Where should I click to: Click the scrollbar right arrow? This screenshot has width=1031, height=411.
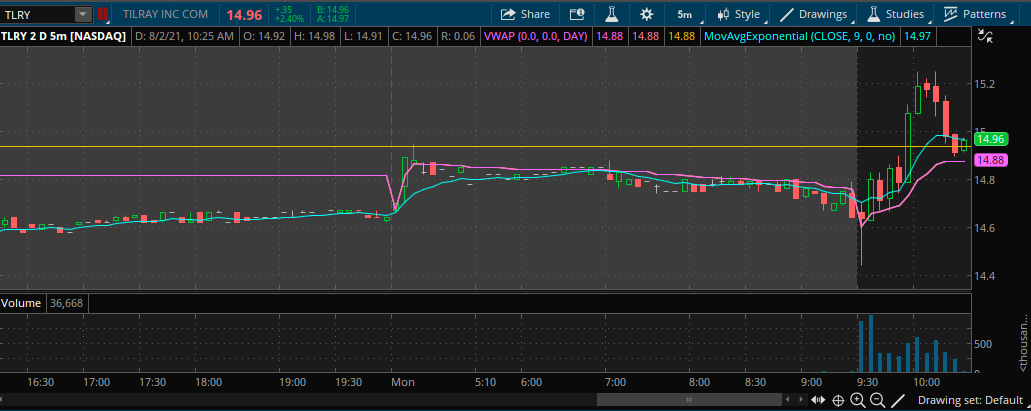click(800, 399)
